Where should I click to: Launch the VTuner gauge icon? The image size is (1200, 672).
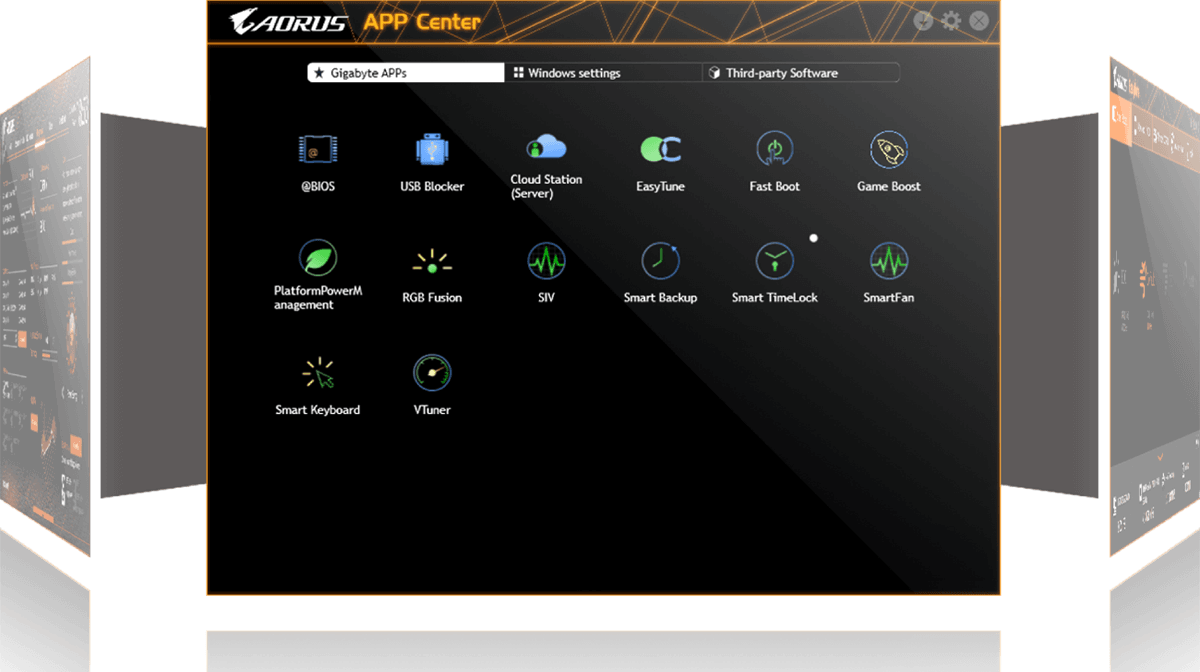click(432, 373)
